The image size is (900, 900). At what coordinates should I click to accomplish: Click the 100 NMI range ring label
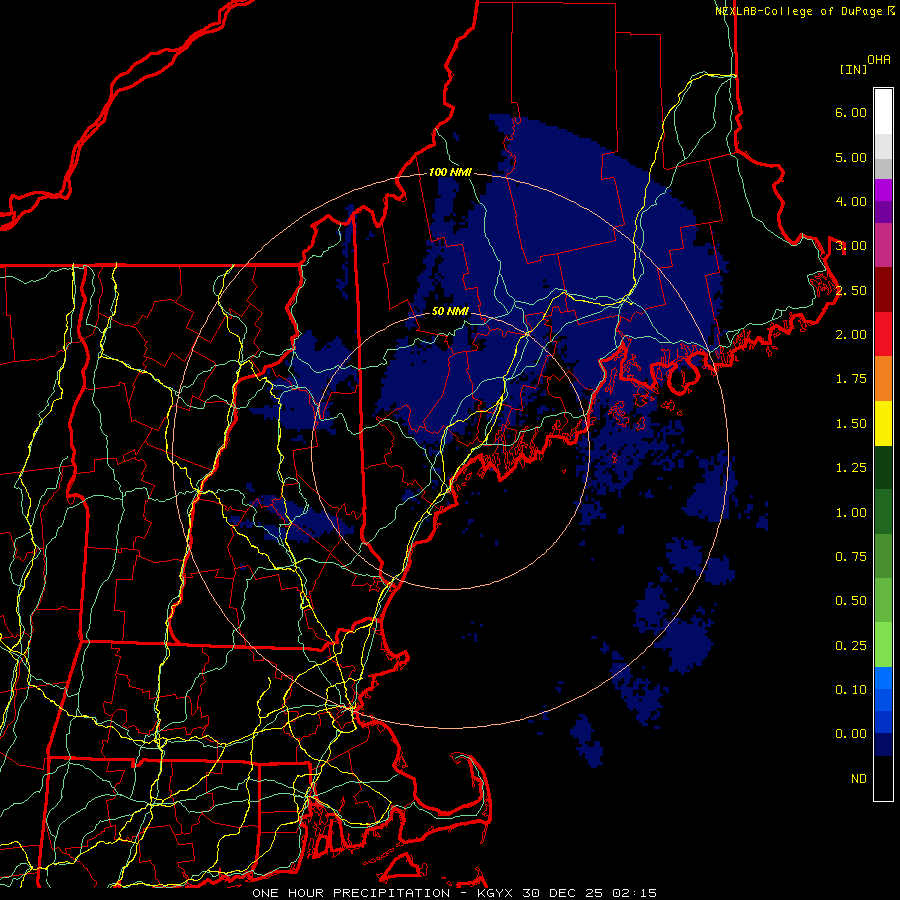tap(450, 172)
